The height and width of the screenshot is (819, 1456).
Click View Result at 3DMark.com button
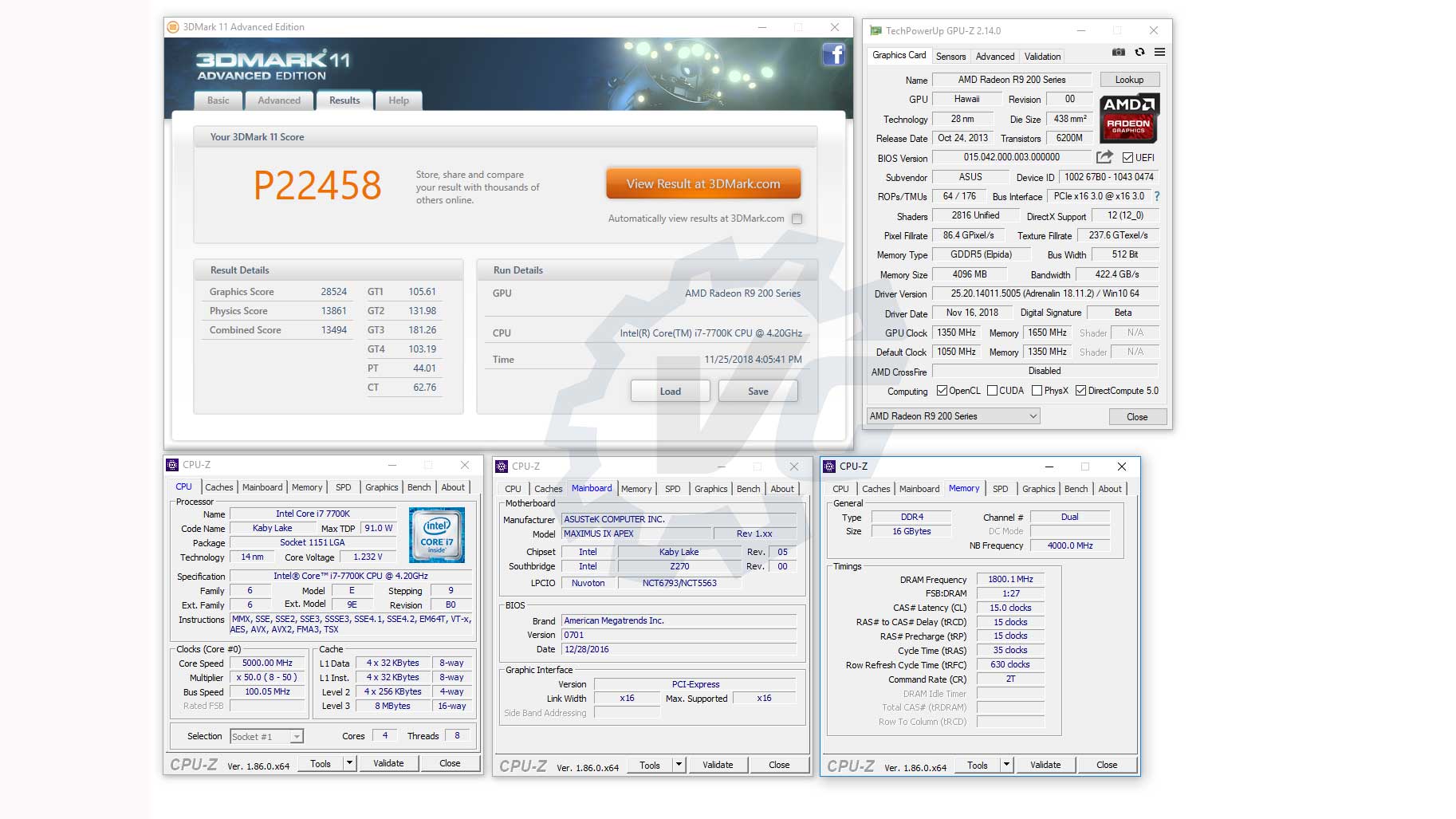[703, 183]
